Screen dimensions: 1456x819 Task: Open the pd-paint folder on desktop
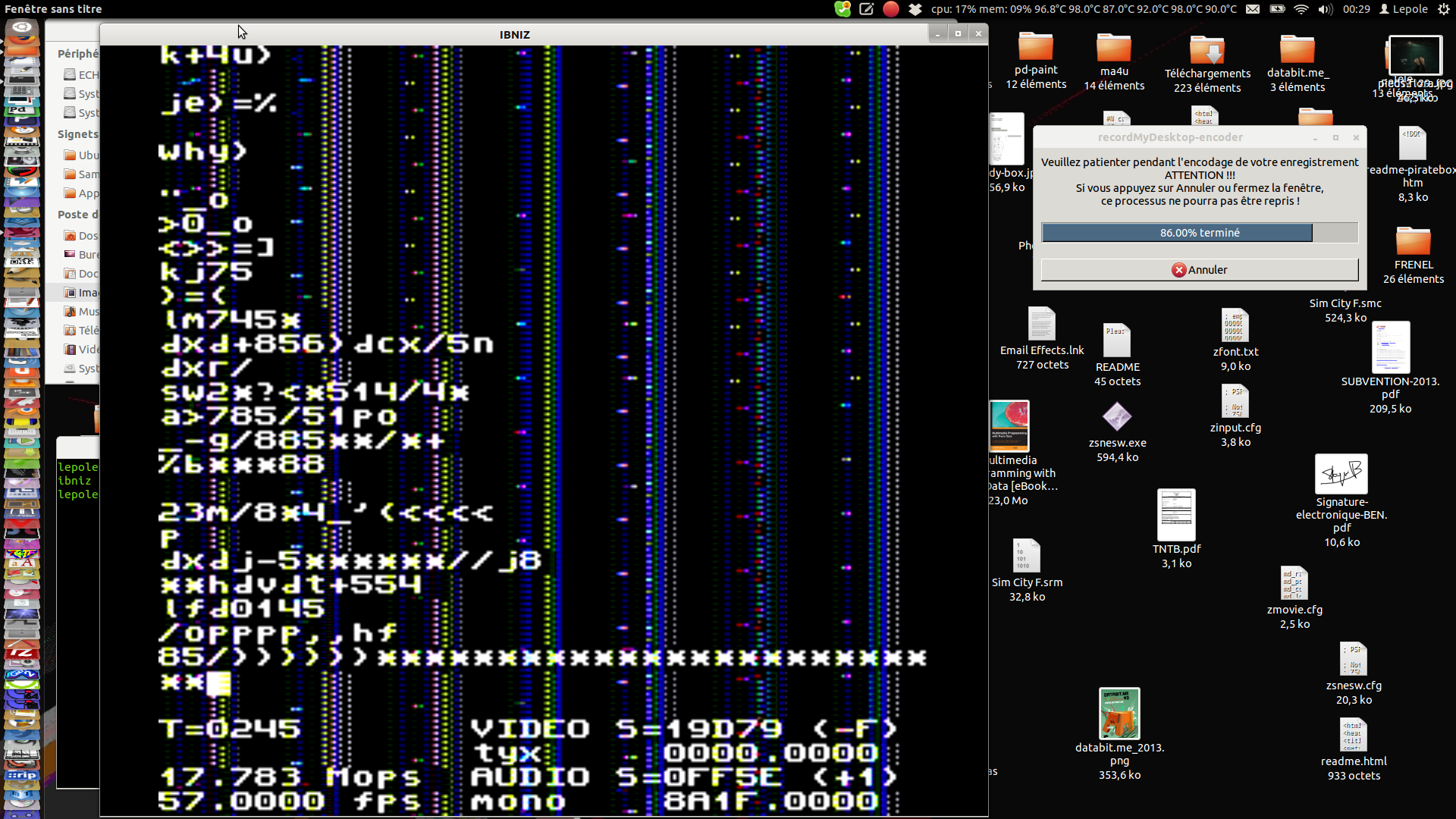coord(1036,47)
